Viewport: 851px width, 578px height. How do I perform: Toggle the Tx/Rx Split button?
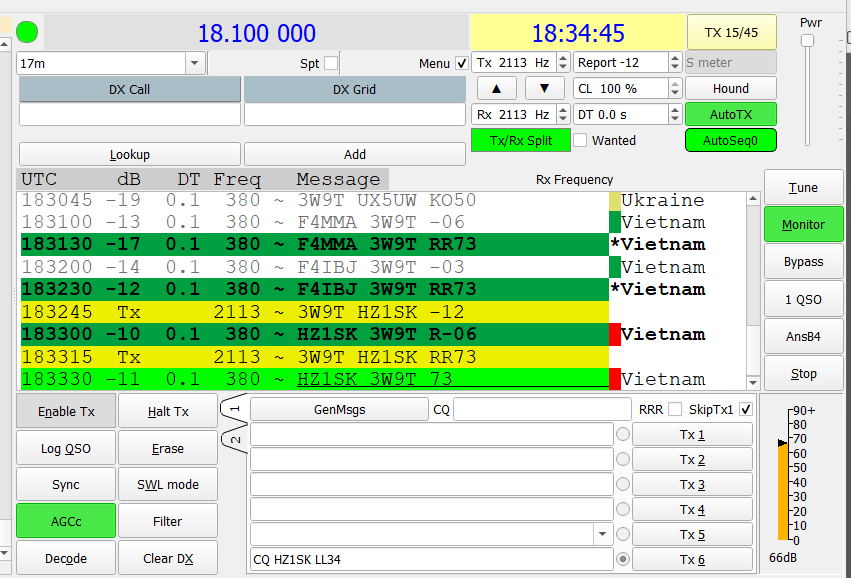pos(520,141)
